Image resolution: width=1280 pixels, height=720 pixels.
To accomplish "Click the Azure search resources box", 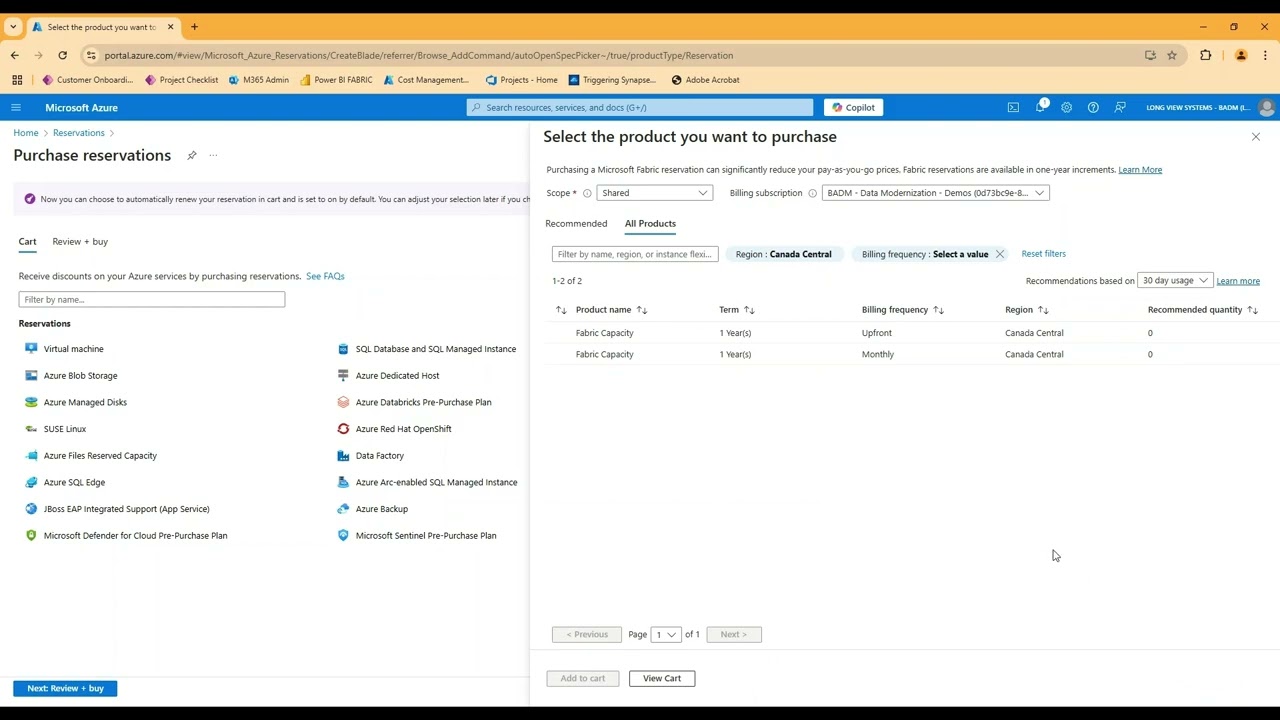I will pos(640,107).
